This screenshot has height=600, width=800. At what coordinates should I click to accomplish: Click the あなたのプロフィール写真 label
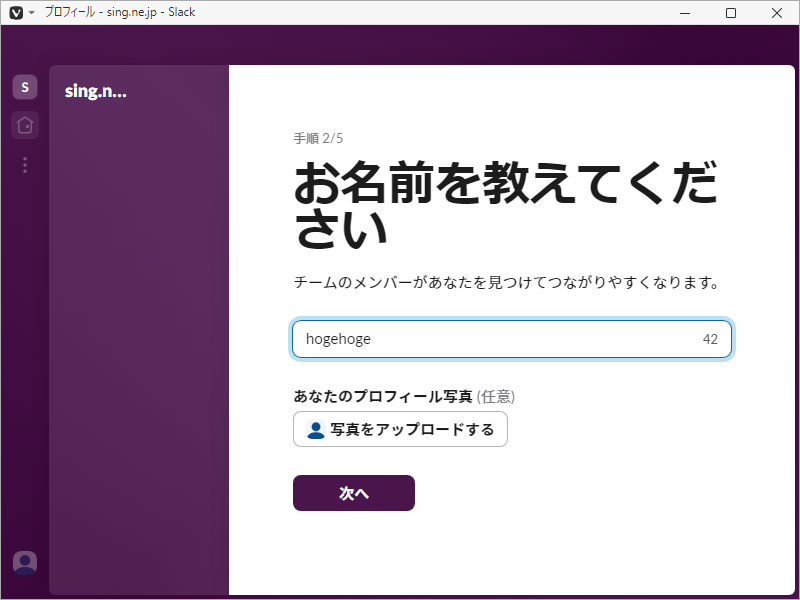tap(383, 396)
